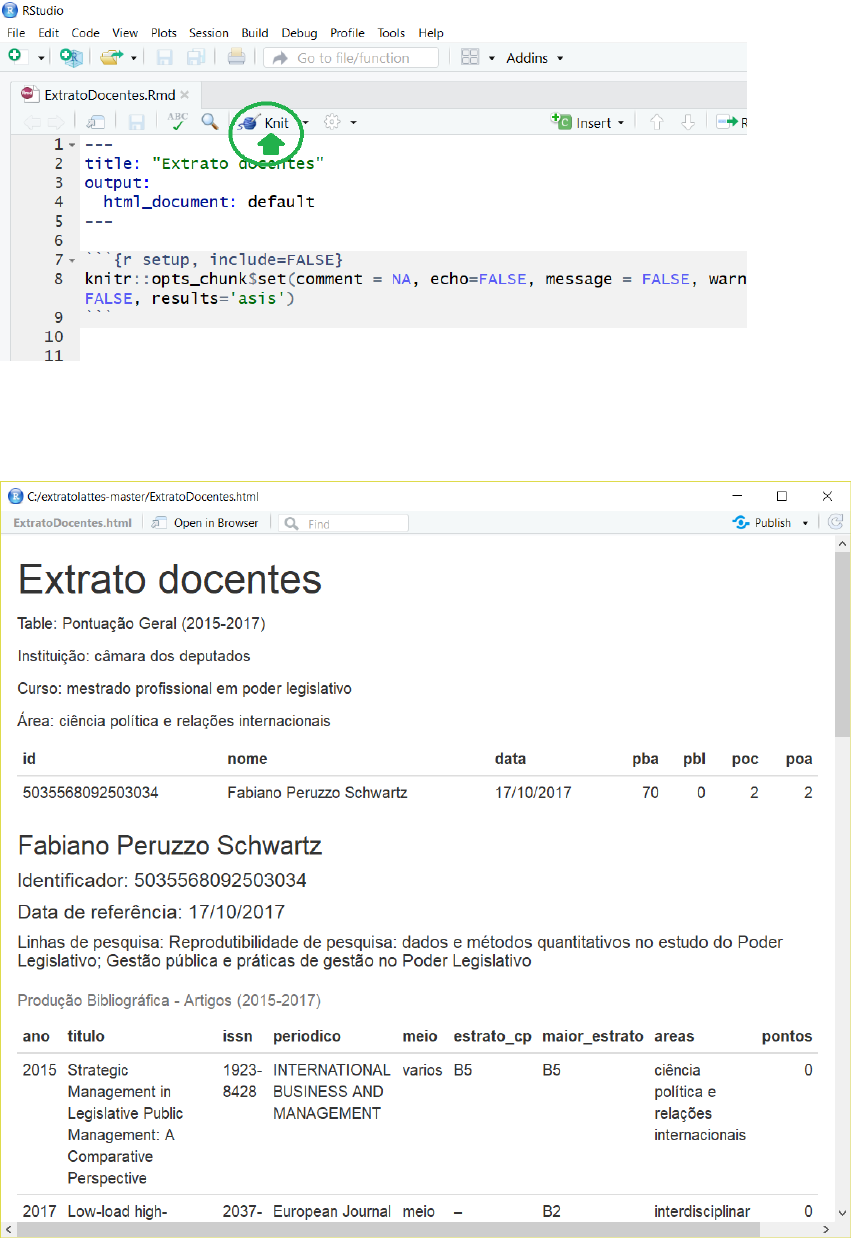Open the panes layout dropdown arrow
Viewport: 851px width, 1238px height.
click(492, 58)
